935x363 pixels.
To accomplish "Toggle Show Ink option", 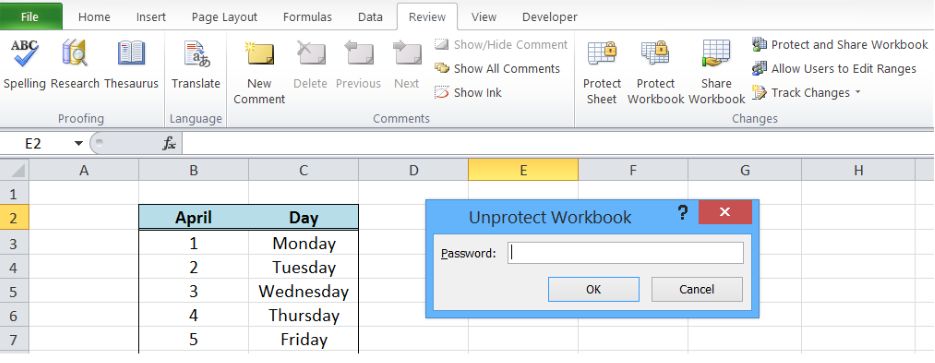I will pos(468,92).
